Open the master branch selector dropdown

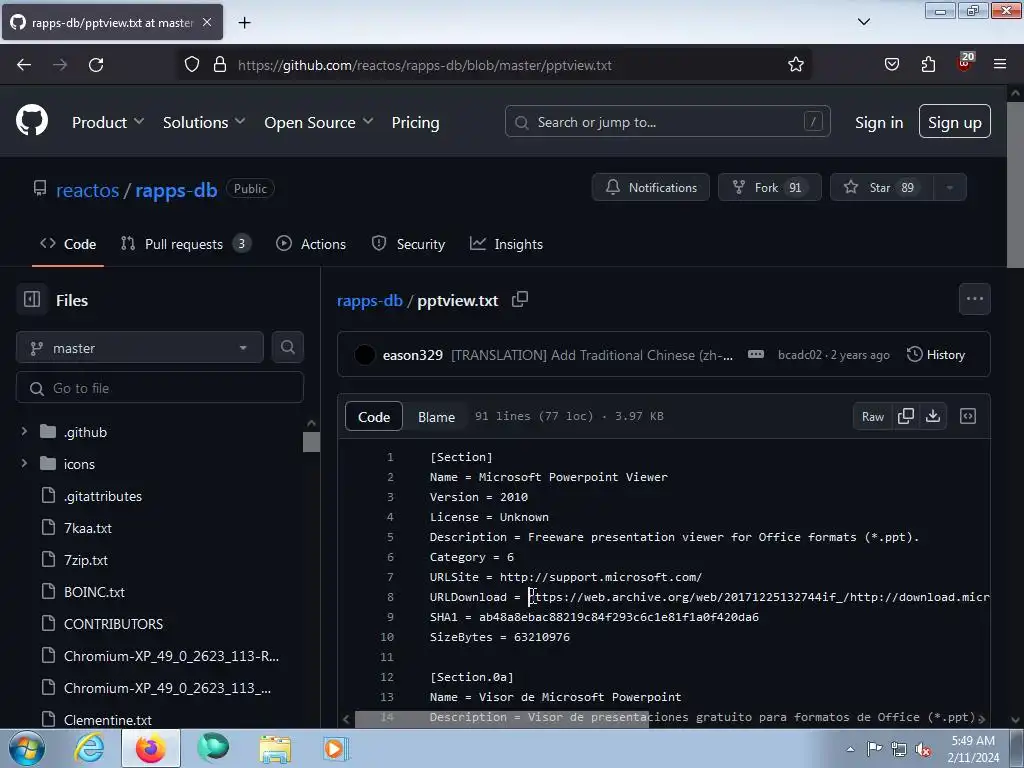pos(140,347)
